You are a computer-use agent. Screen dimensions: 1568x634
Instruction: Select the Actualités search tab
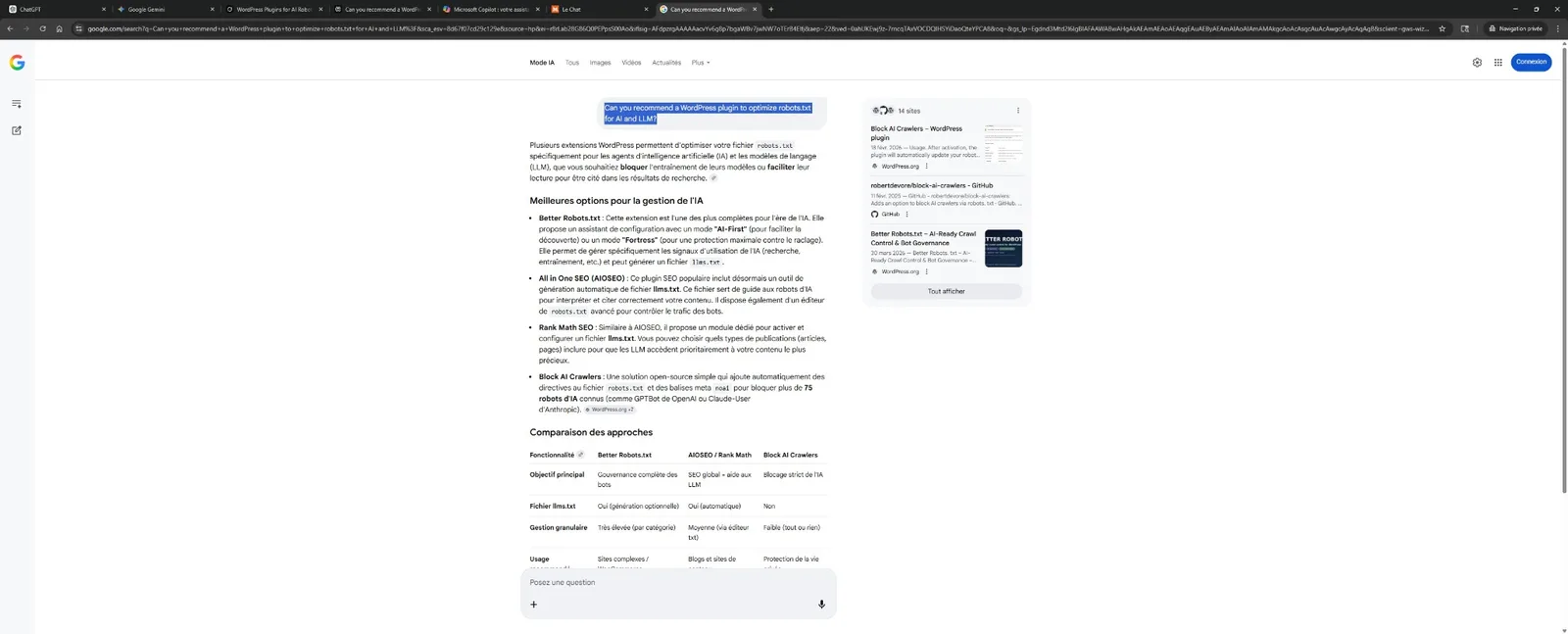coord(666,63)
